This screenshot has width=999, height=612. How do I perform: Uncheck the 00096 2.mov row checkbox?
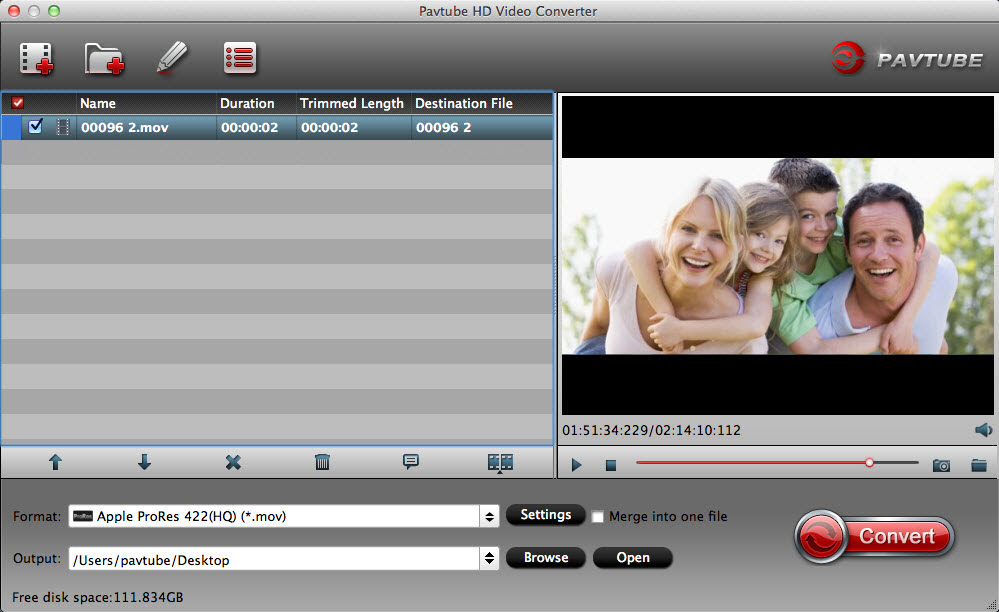pos(36,126)
